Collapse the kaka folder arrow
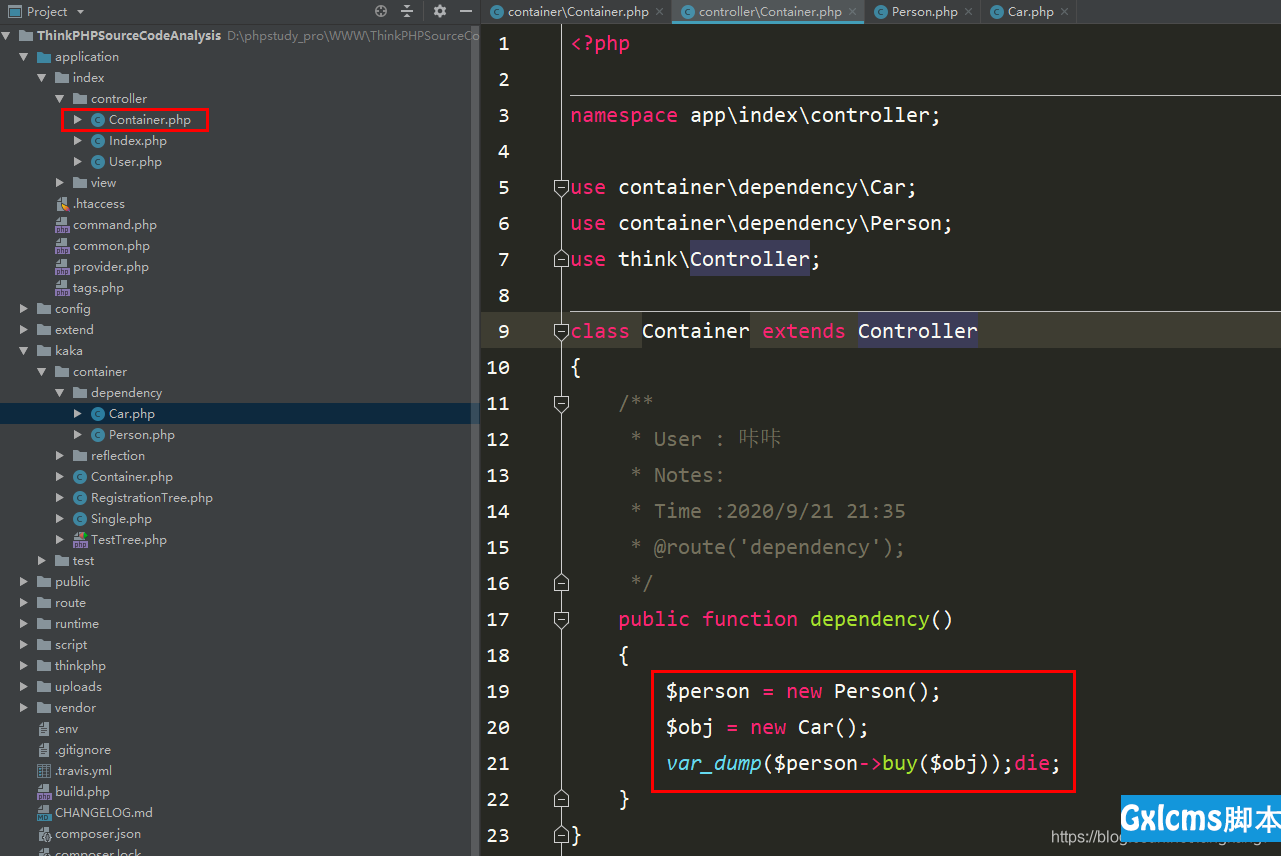1281x856 pixels. [24, 351]
